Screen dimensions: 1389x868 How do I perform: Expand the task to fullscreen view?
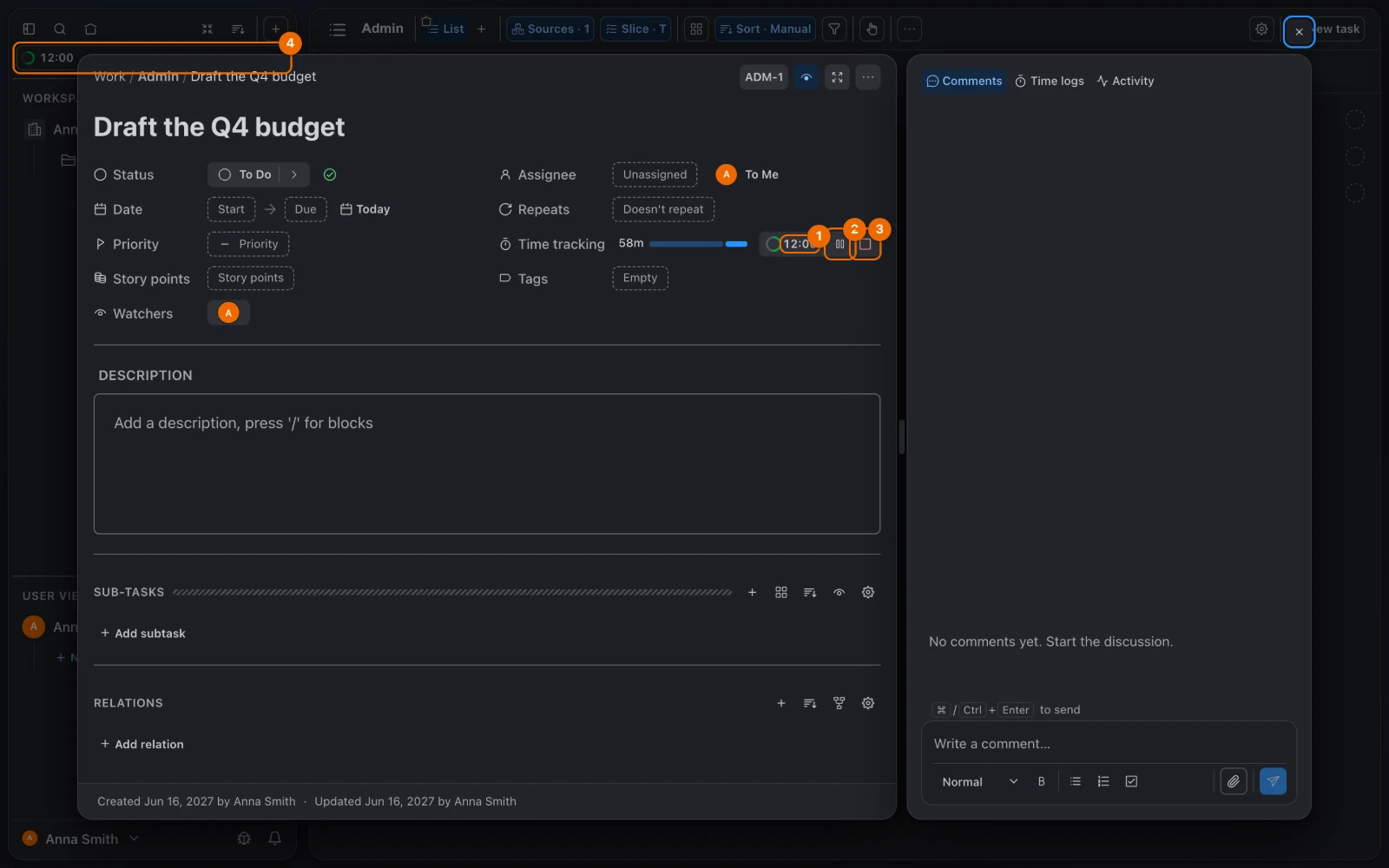[x=837, y=77]
